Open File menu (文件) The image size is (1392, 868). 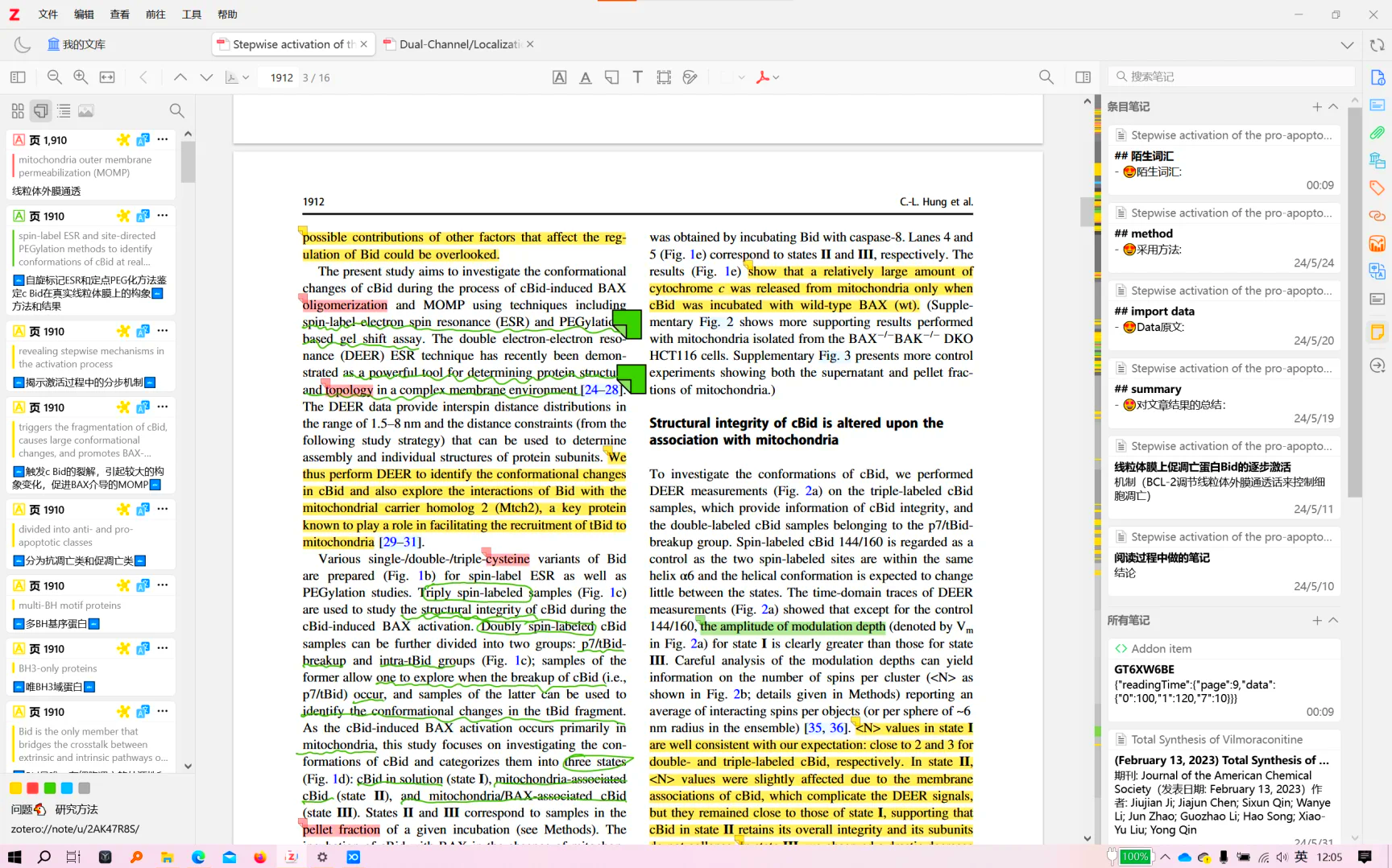pos(48,14)
